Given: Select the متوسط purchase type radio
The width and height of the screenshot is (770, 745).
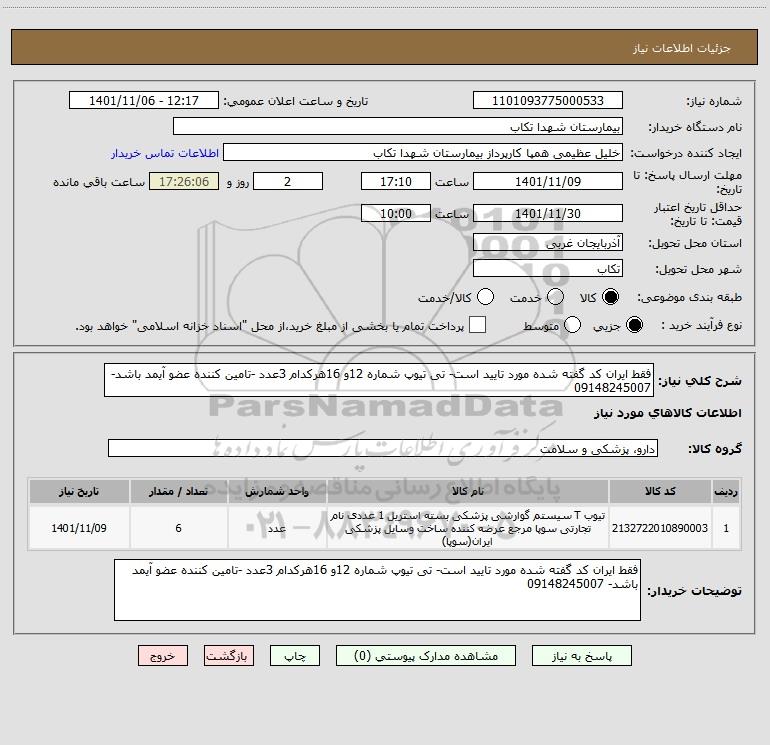Looking at the screenshot, I should (x=572, y=325).
